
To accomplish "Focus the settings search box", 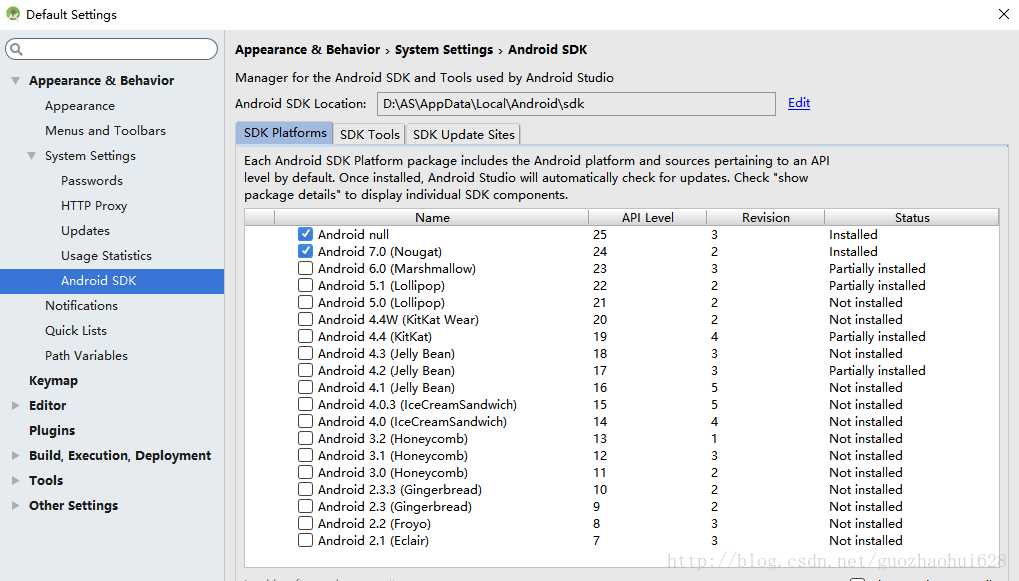I will click(112, 49).
